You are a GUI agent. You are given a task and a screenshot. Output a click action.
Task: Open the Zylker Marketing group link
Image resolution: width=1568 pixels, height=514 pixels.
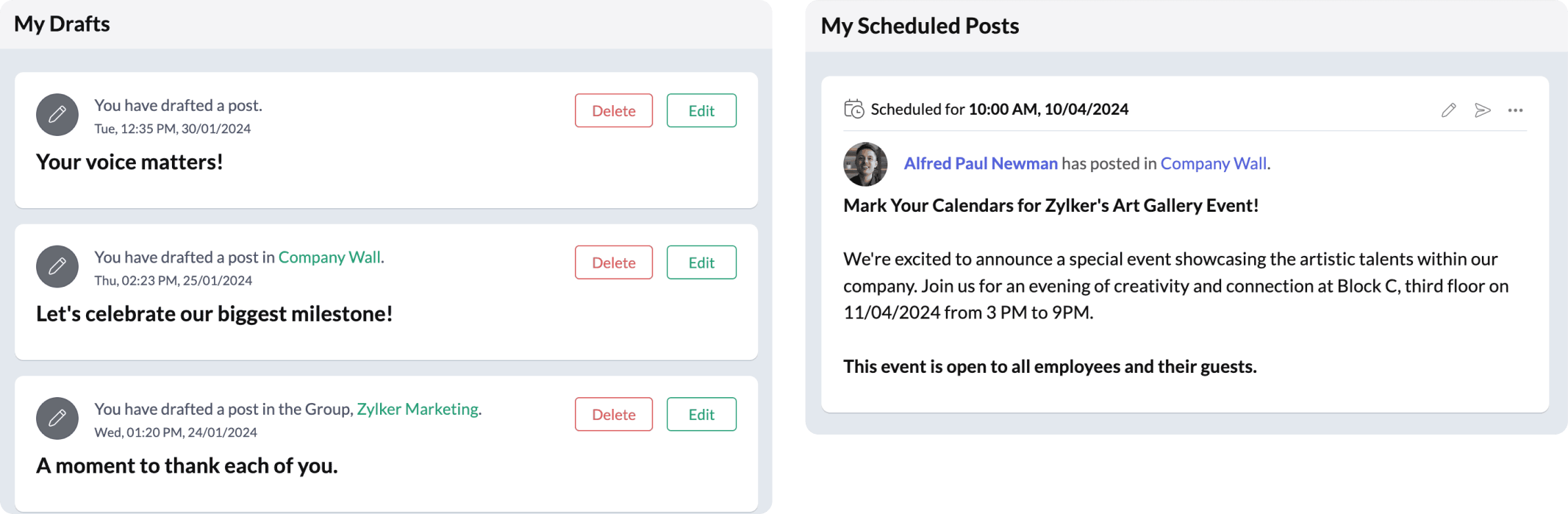(418, 409)
